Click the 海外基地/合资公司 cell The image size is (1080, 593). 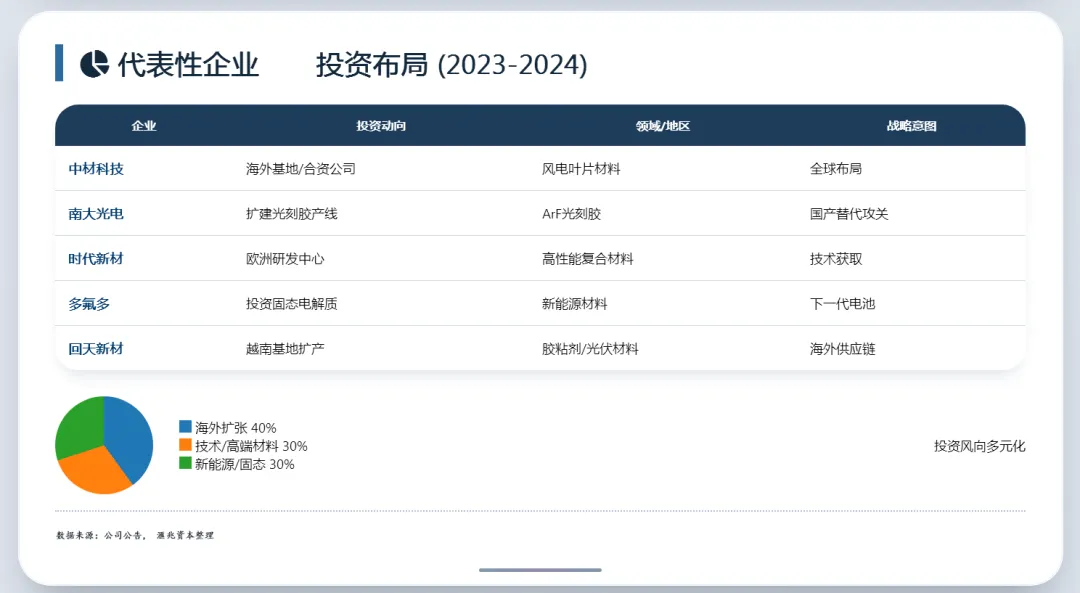301,169
